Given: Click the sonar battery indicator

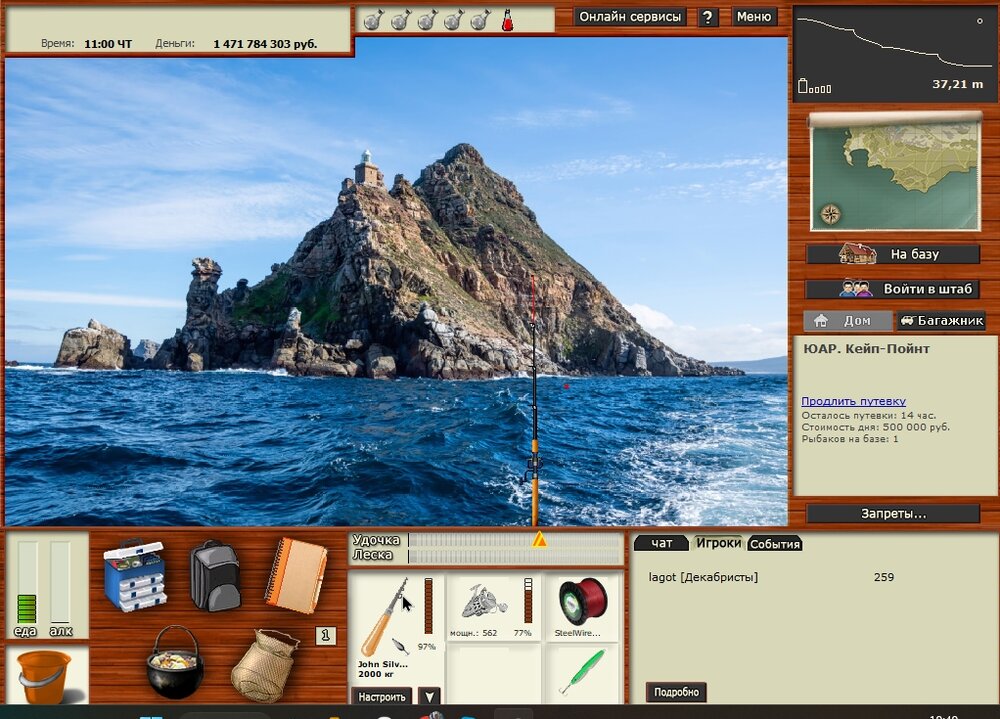Looking at the screenshot, I should tap(814, 86).
